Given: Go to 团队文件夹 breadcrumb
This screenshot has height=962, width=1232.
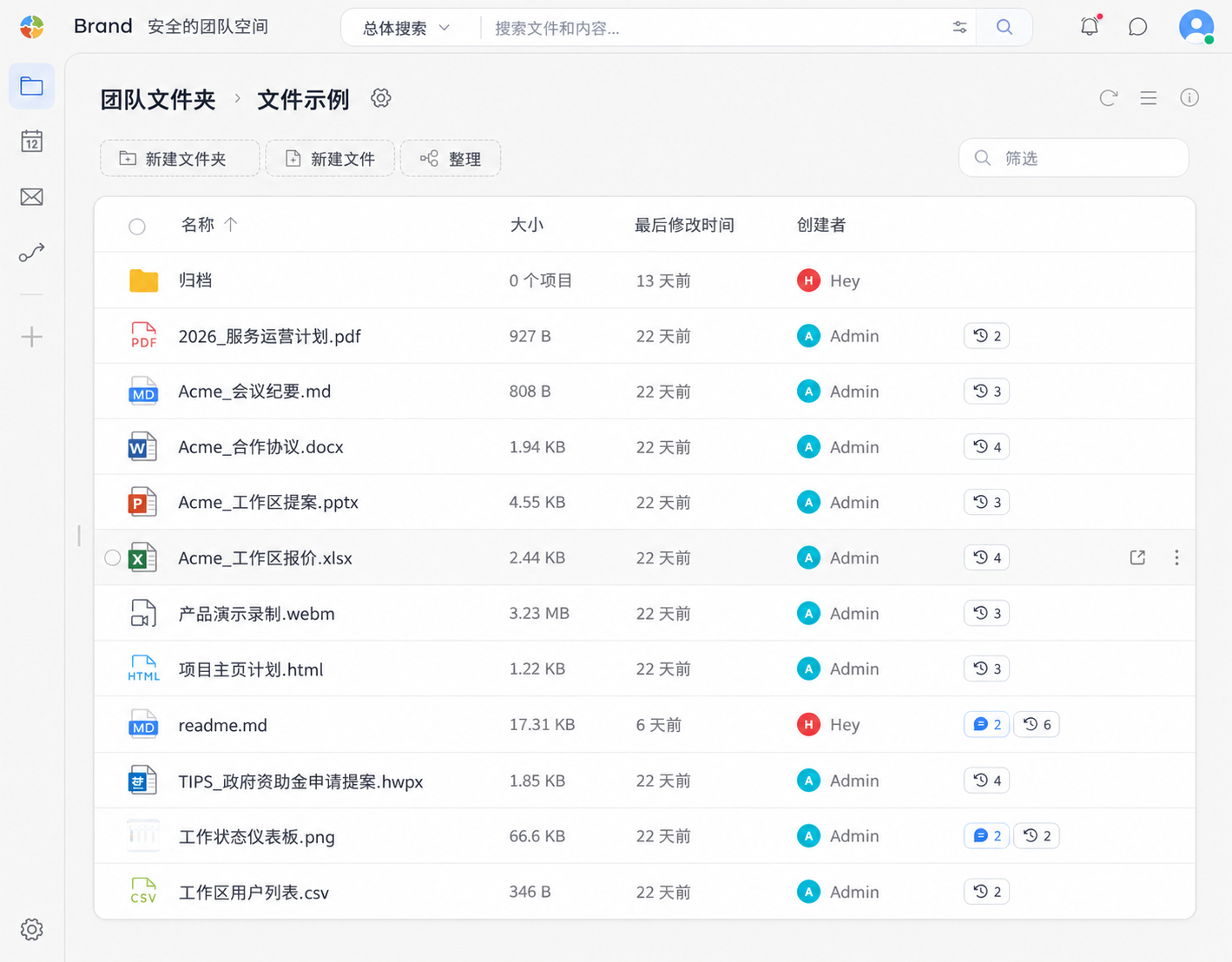Looking at the screenshot, I should click(158, 100).
